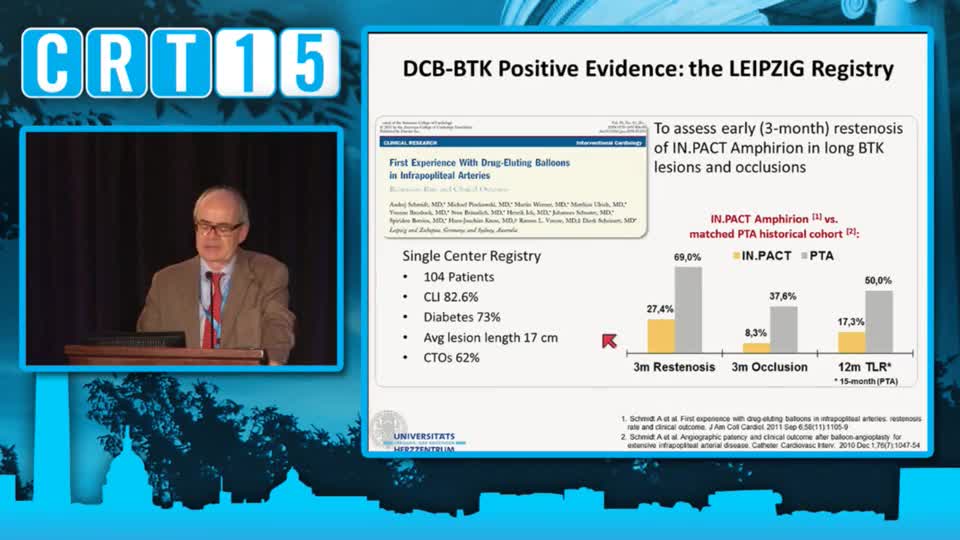Click the 27,4% yellow bar in the chart

click(x=661, y=336)
